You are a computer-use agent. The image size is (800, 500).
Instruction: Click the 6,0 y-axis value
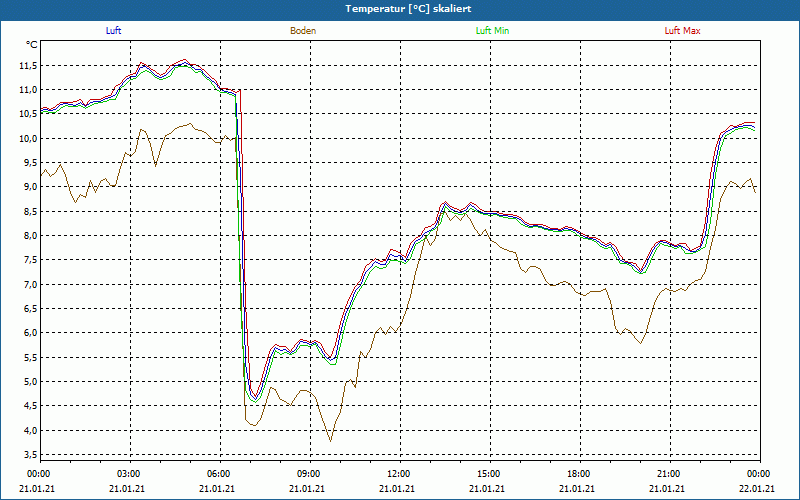(30, 333)
